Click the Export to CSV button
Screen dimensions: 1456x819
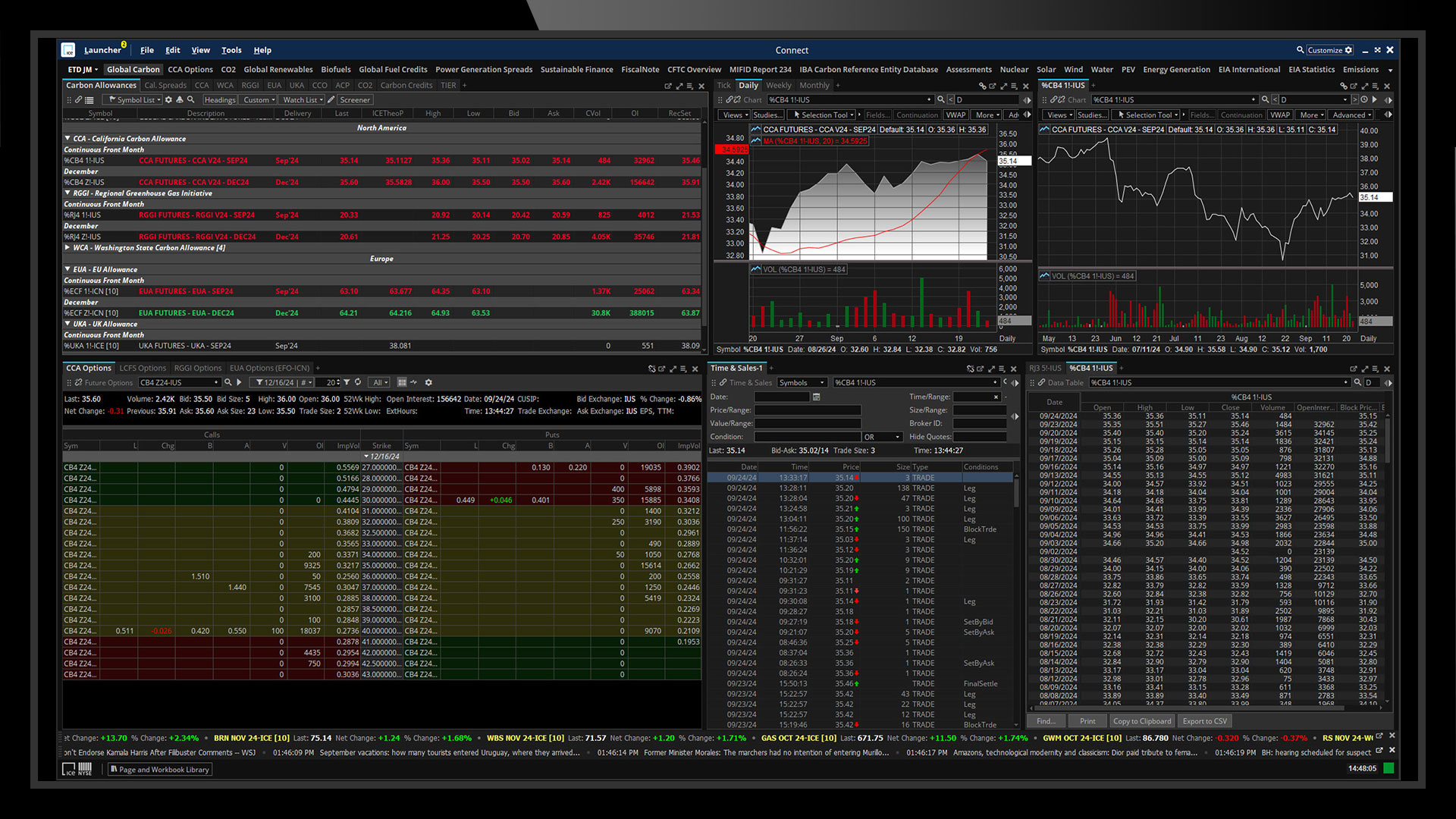click(x=1204, y=721)
